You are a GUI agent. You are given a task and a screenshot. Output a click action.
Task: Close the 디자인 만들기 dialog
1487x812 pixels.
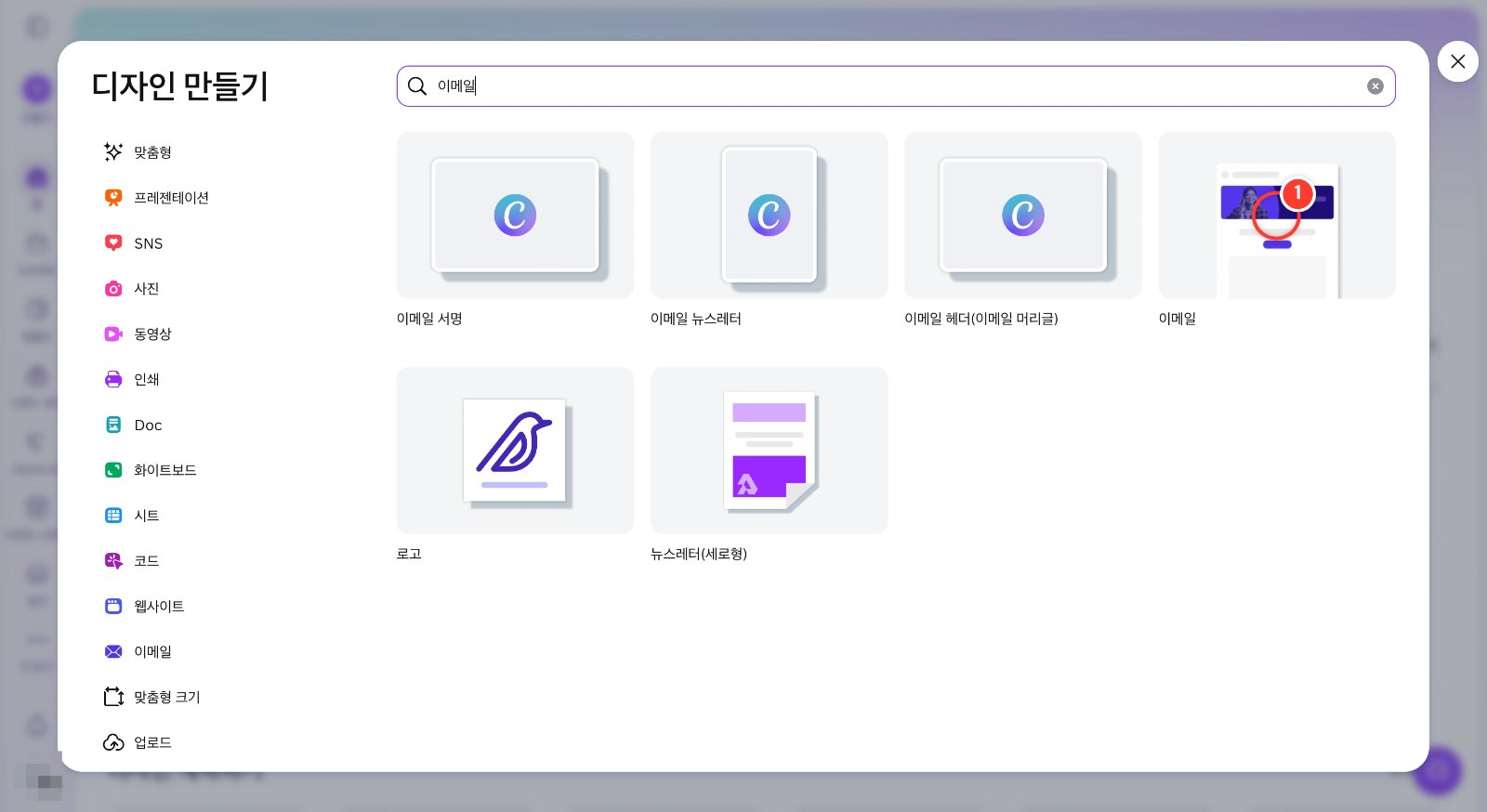pos(1457,61)
